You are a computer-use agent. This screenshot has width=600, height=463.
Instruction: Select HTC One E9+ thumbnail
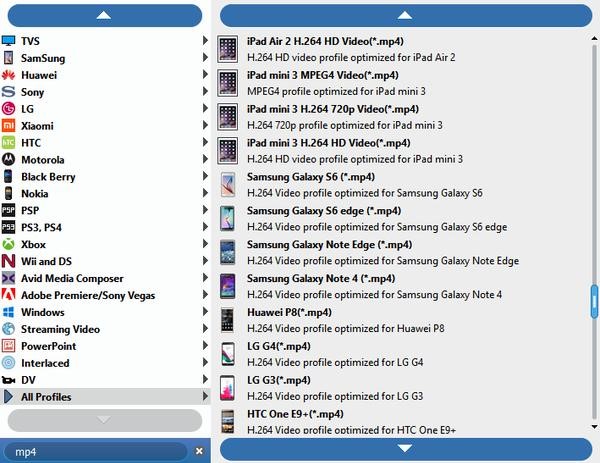pos(228,421)
